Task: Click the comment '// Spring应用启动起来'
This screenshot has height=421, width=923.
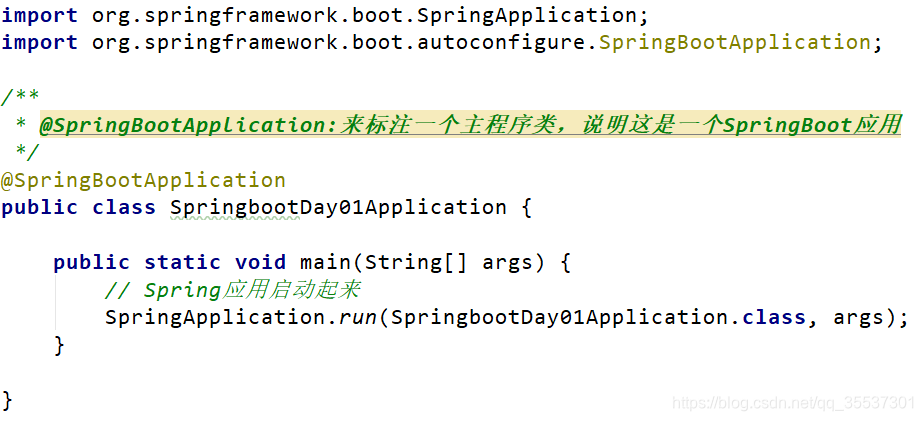Action: pyautogui.click(x=233, y=290)
